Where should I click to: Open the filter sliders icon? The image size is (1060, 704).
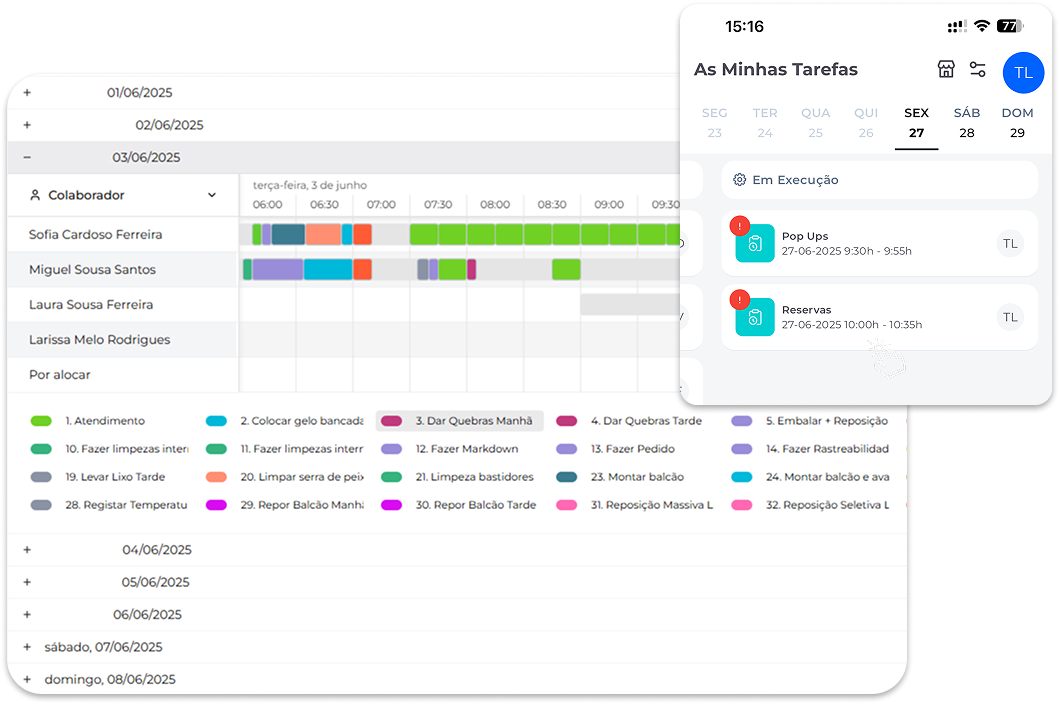(x=978, y=69)
